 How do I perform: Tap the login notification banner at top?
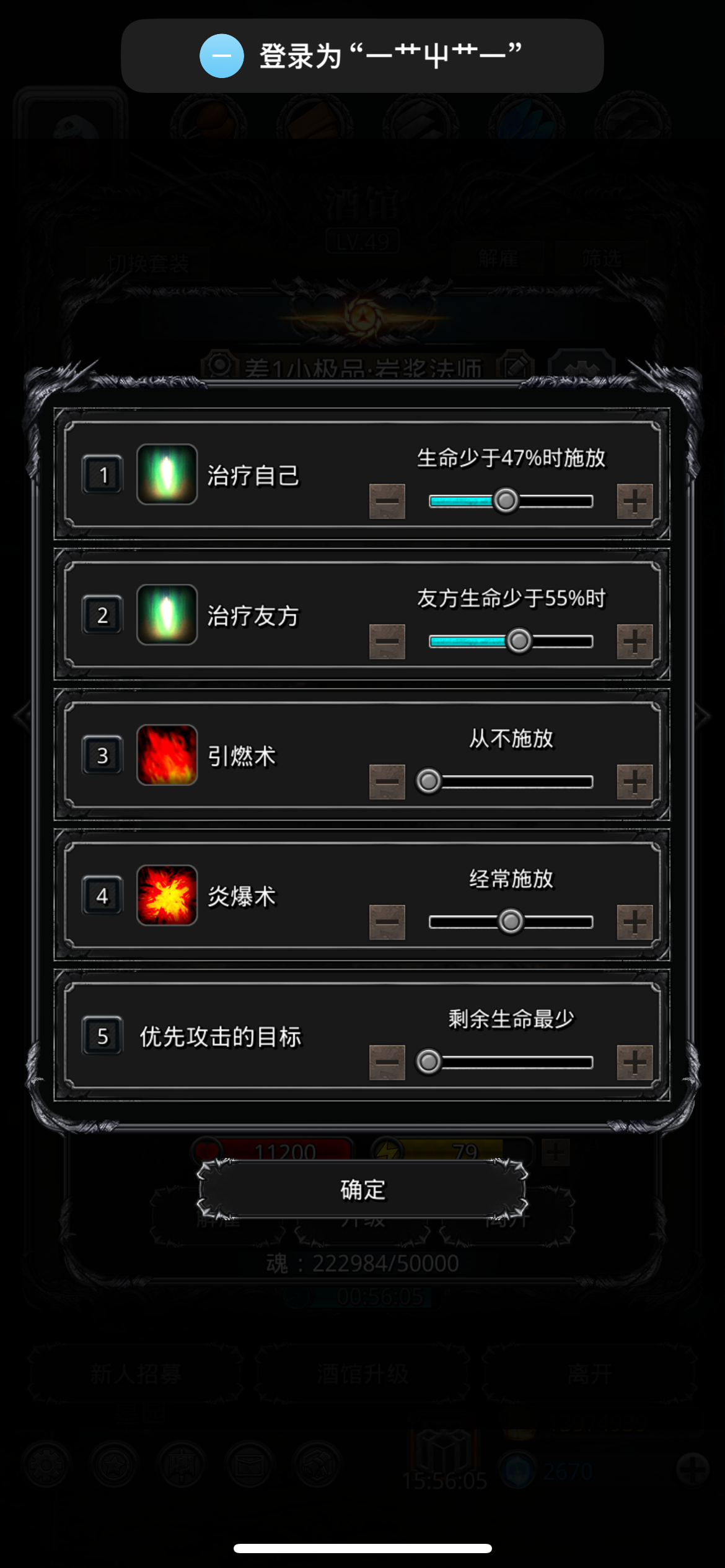pyautogui.click(x=362, y=56)
